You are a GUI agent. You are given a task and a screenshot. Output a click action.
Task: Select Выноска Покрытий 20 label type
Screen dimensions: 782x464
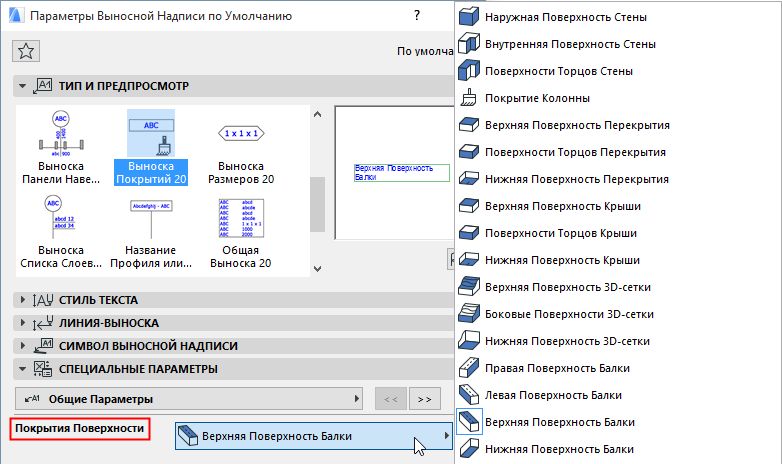(151, 147)
